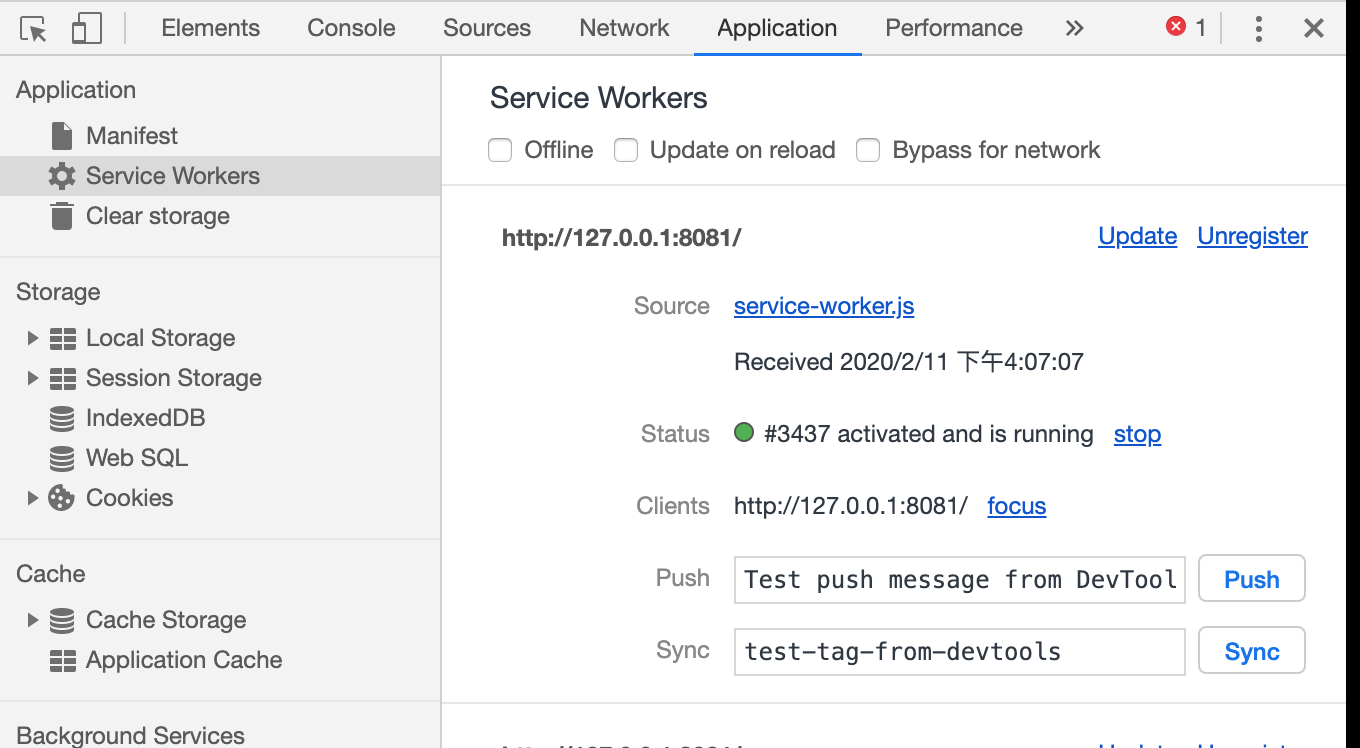This screenshot has height=748, width=1360.
Task: Click the Cookies icon in sidebar
Action: [x=62, y=498]
